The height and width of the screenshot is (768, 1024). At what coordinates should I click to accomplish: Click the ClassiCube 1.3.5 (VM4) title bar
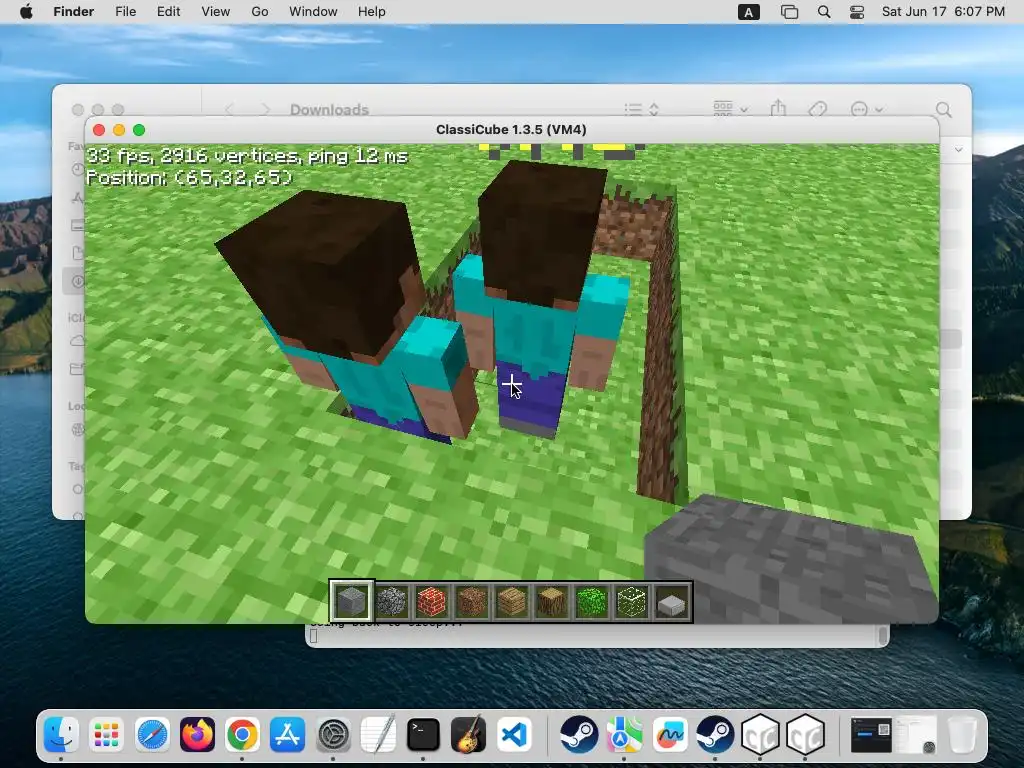point(511,129)
